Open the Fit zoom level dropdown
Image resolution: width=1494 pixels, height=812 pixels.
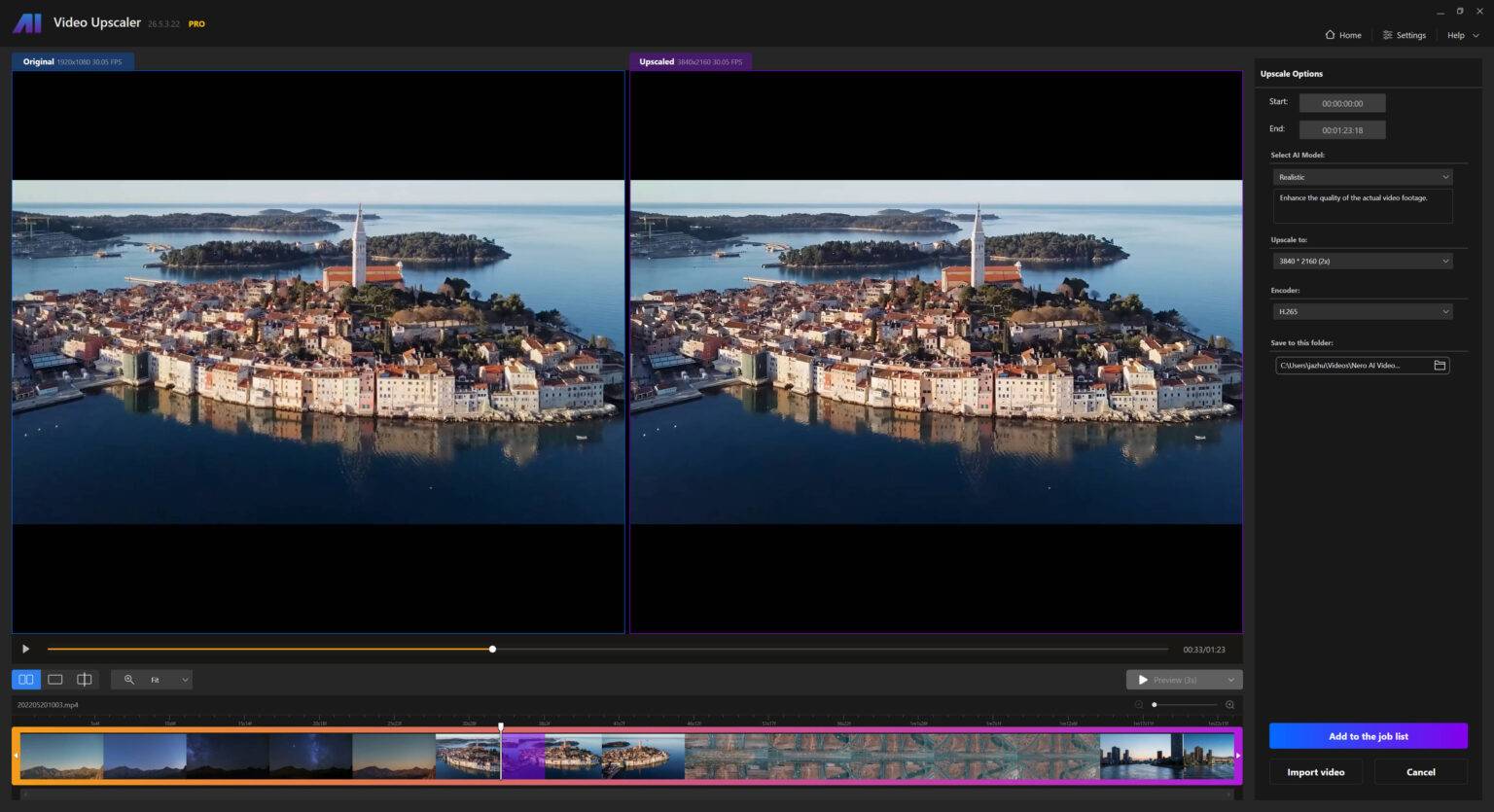169,680
